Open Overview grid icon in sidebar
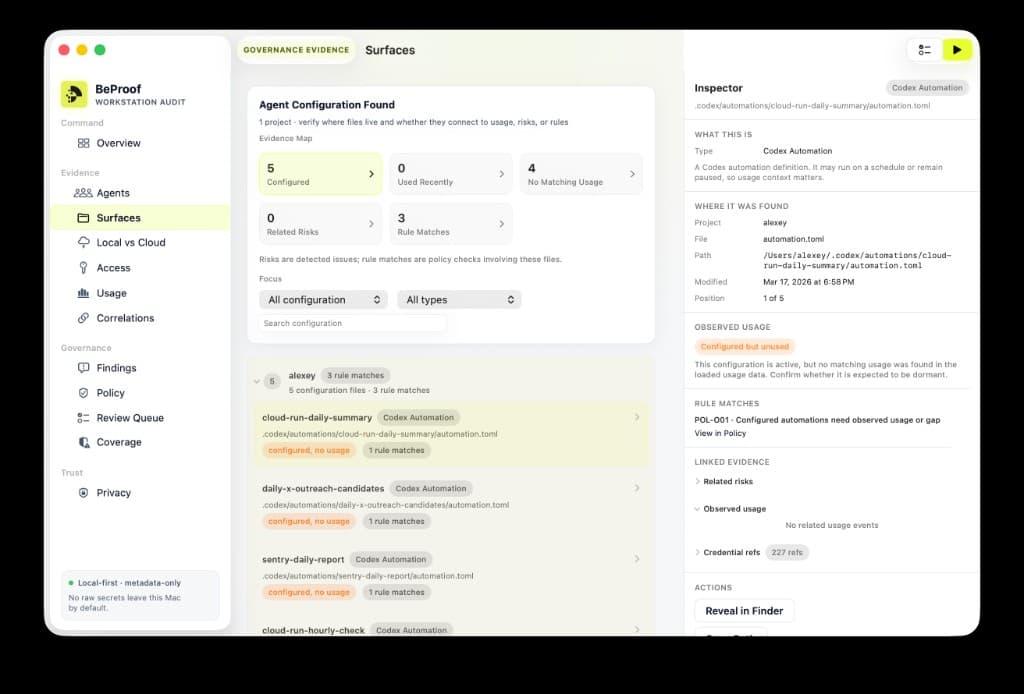The height and width of the screenshot is (694, 1024). click(84, 143)
